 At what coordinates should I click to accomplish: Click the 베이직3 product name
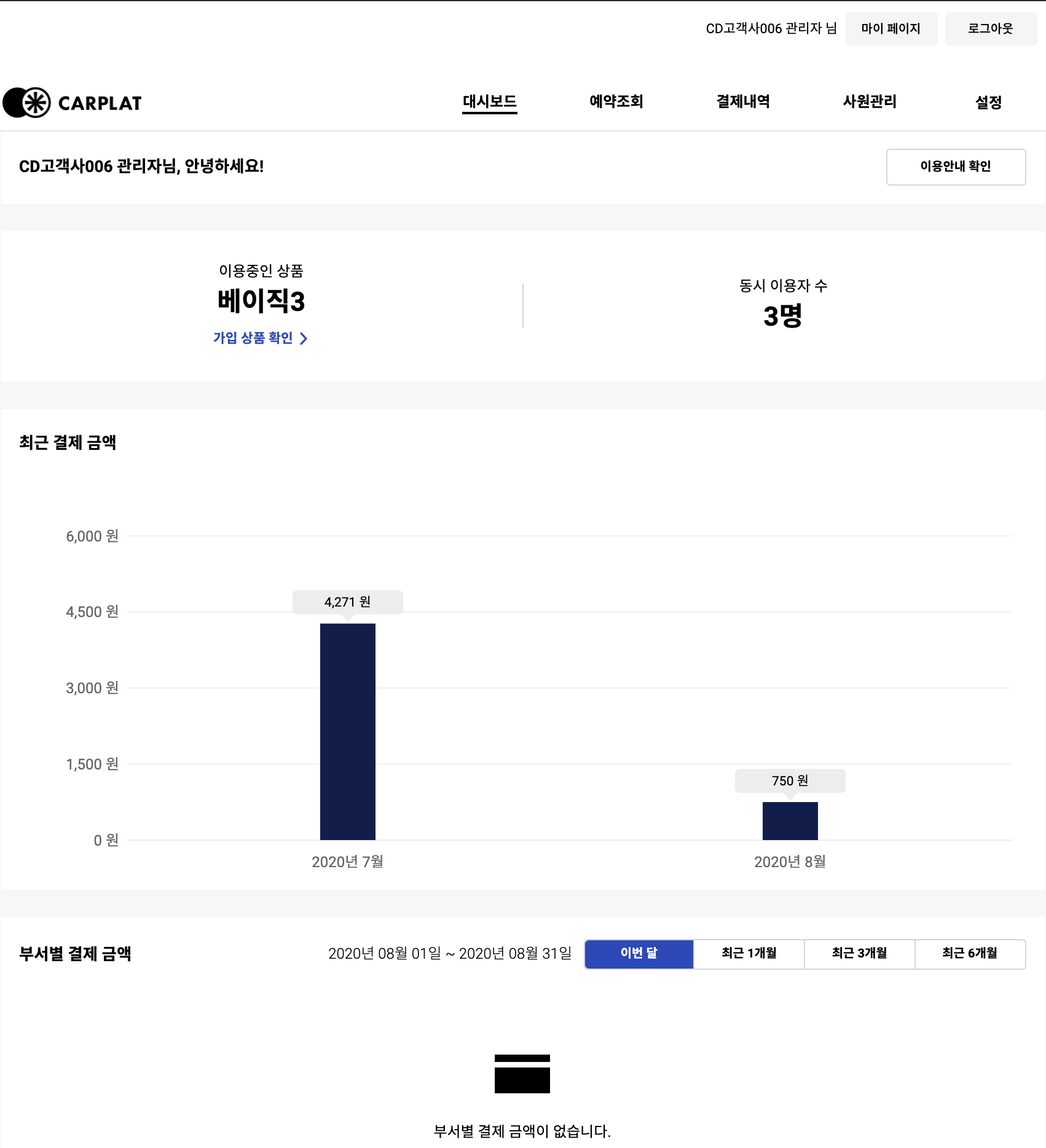pyautogui.click(x=261, y=301)
